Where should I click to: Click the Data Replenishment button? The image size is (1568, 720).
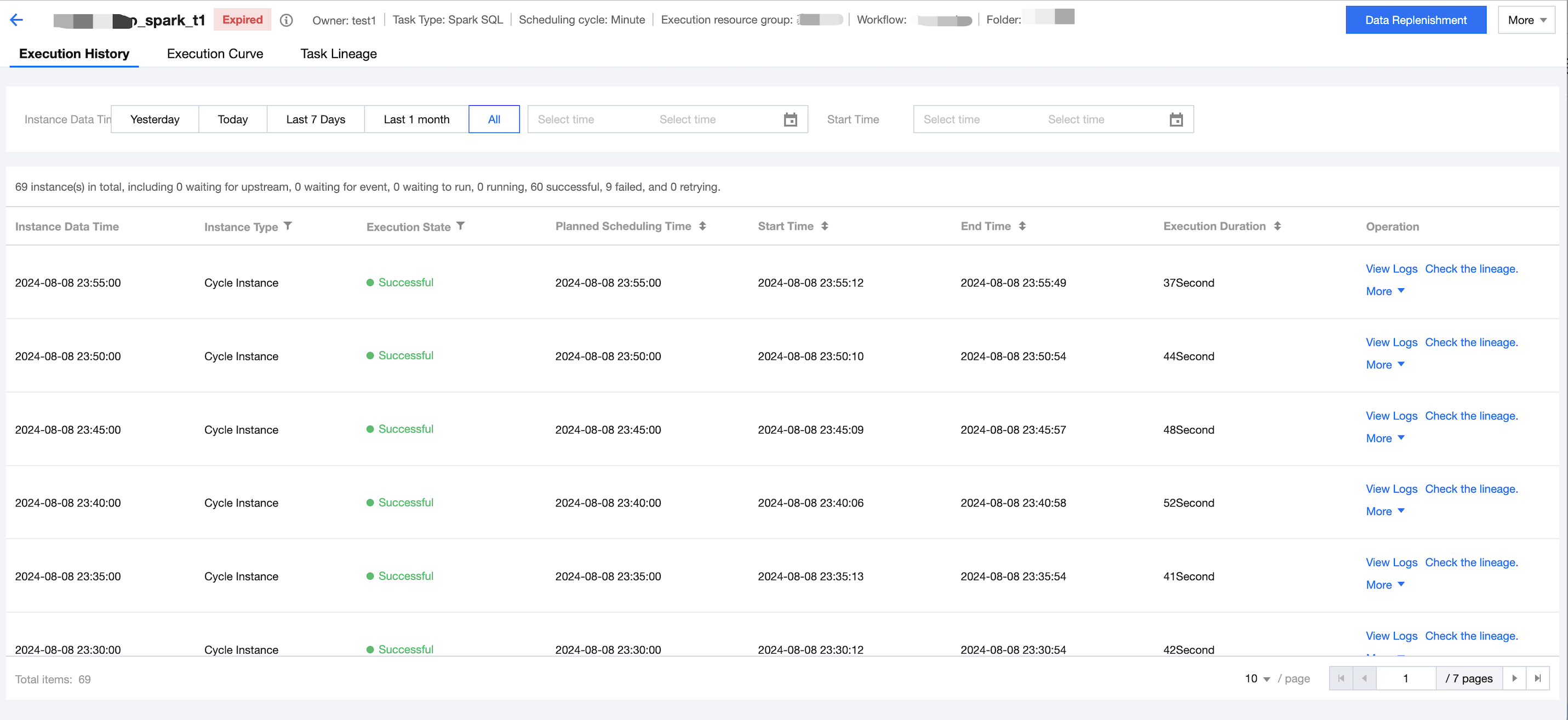click(1415, 20)
